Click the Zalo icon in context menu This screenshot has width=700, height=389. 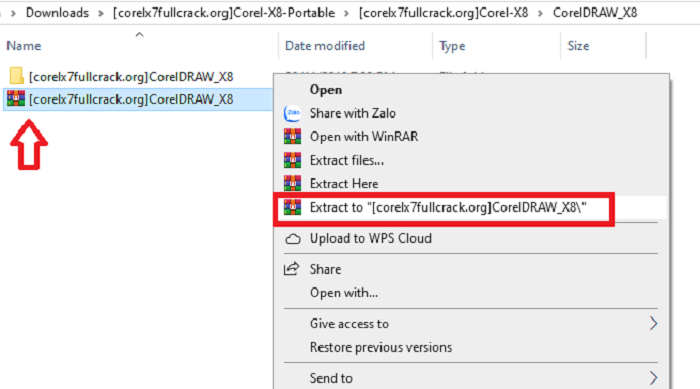(x=292, y=113)
